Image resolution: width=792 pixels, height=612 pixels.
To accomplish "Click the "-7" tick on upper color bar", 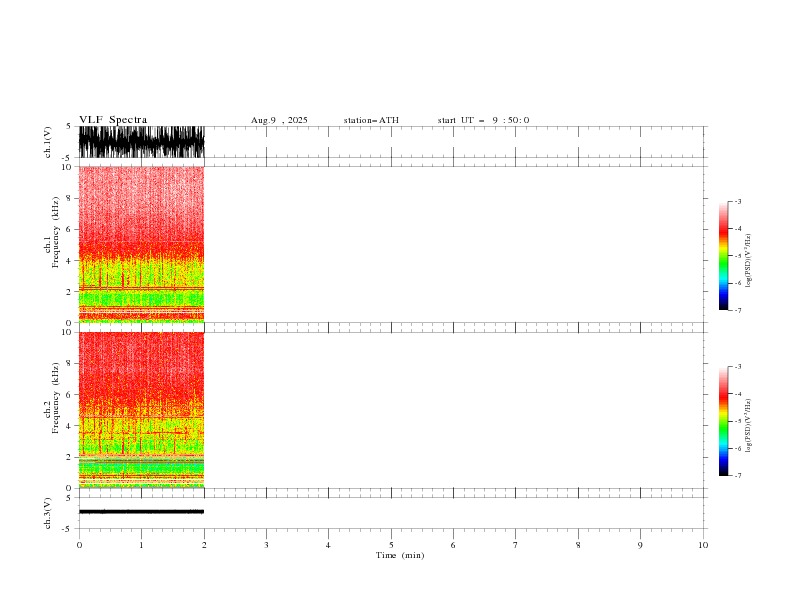I will [738, 310].
